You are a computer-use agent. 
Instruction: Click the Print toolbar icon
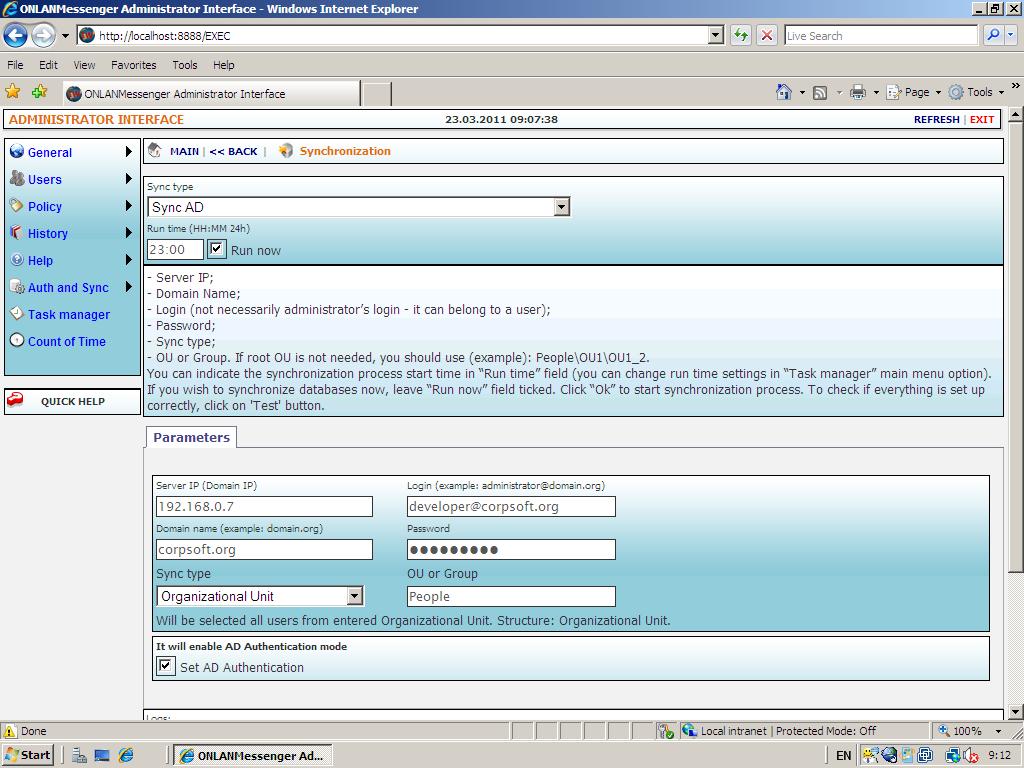tap(857, 92)
